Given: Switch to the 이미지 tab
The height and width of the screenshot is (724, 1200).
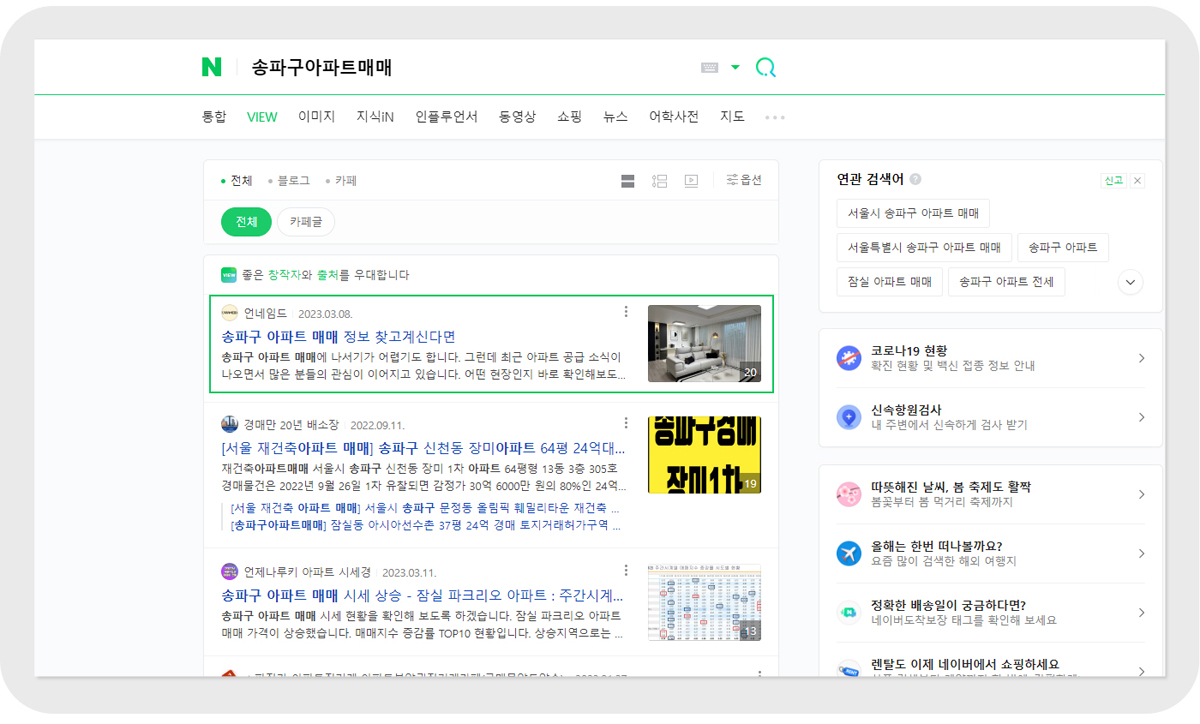Looking at the screenshot, I should [x=316, y=117].
